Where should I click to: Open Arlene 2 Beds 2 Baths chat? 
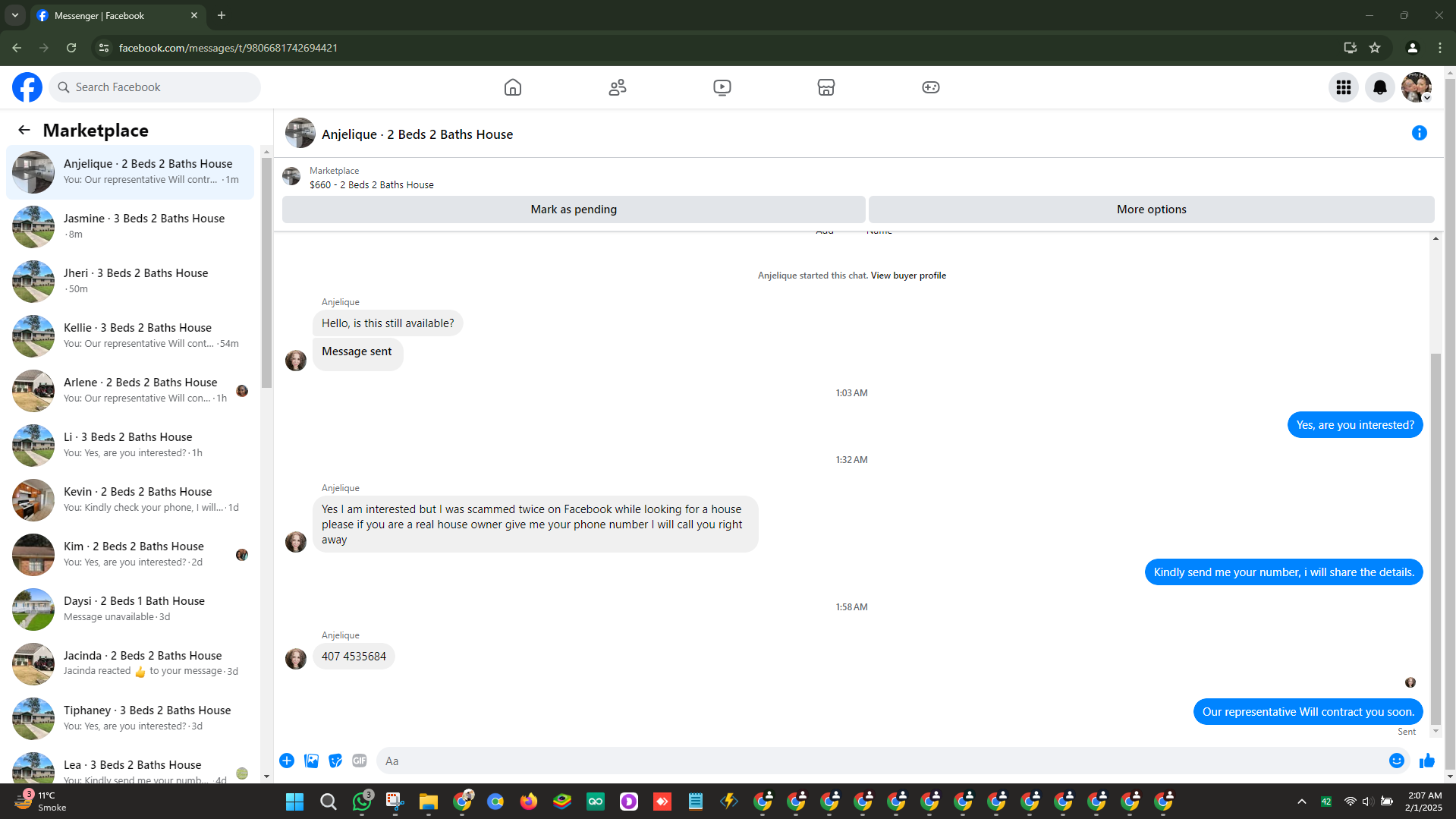[x=131, y=390]
